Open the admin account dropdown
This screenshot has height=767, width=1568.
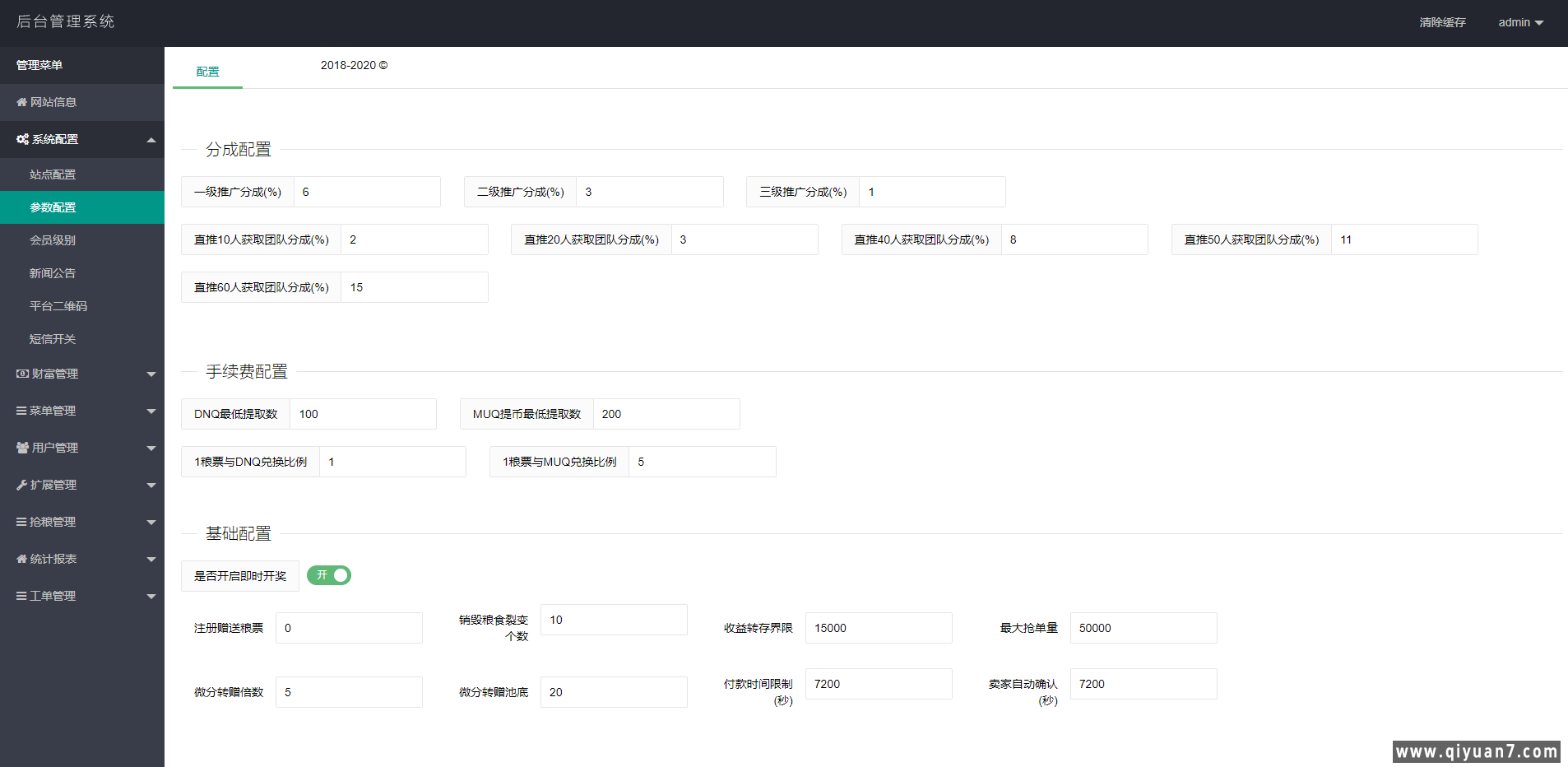(1520, 22)
